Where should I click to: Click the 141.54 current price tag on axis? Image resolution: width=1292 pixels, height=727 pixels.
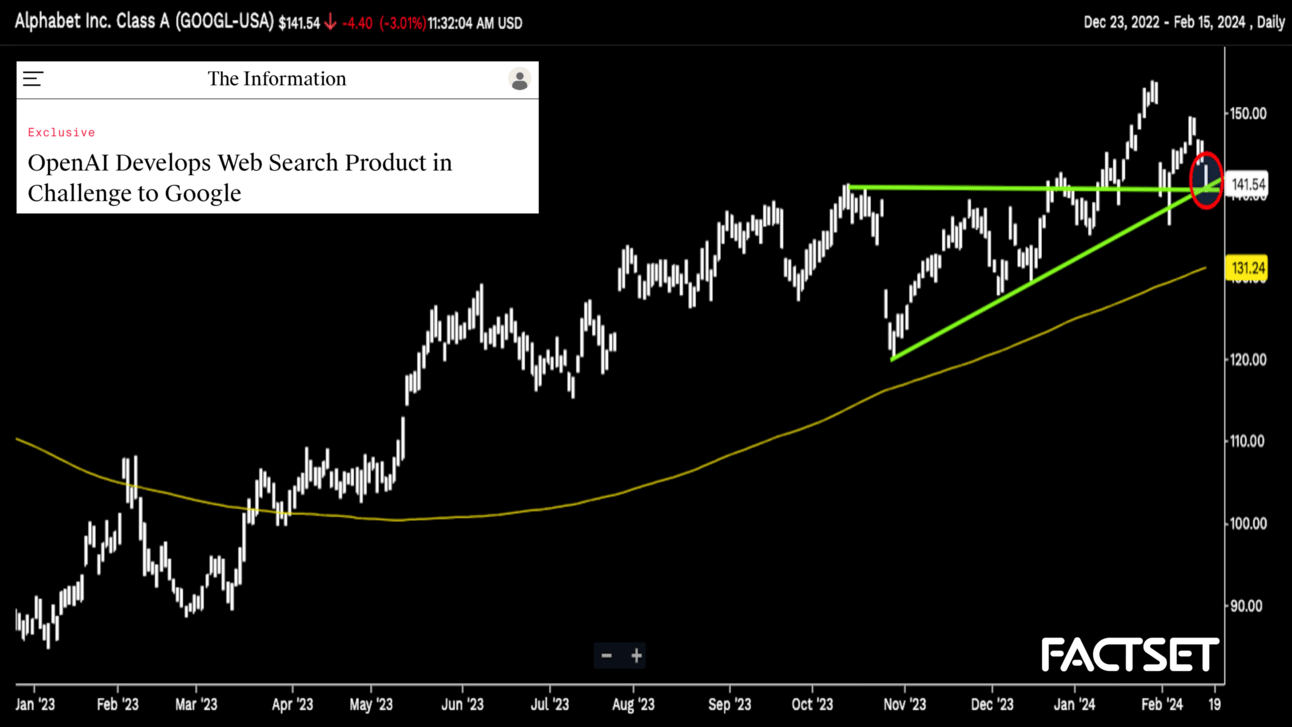[x=1249, y=184]
